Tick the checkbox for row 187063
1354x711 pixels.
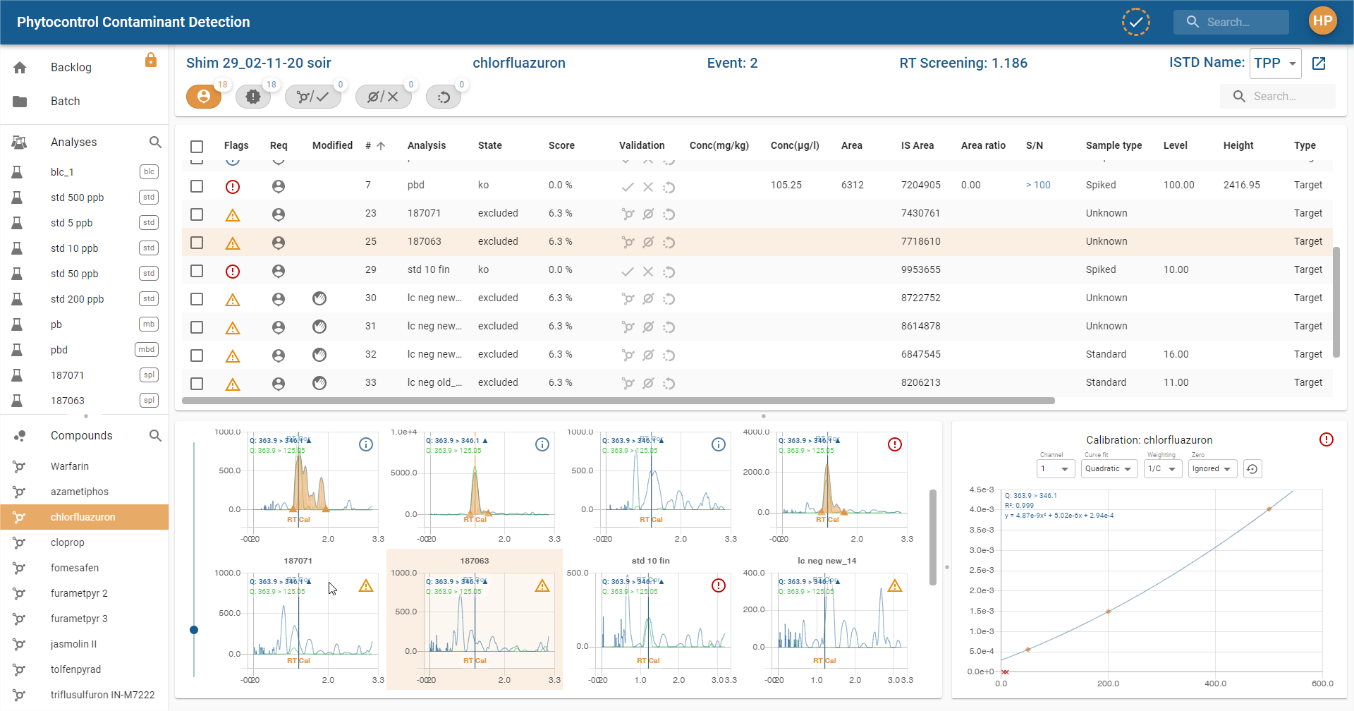[x=197, y=242]
